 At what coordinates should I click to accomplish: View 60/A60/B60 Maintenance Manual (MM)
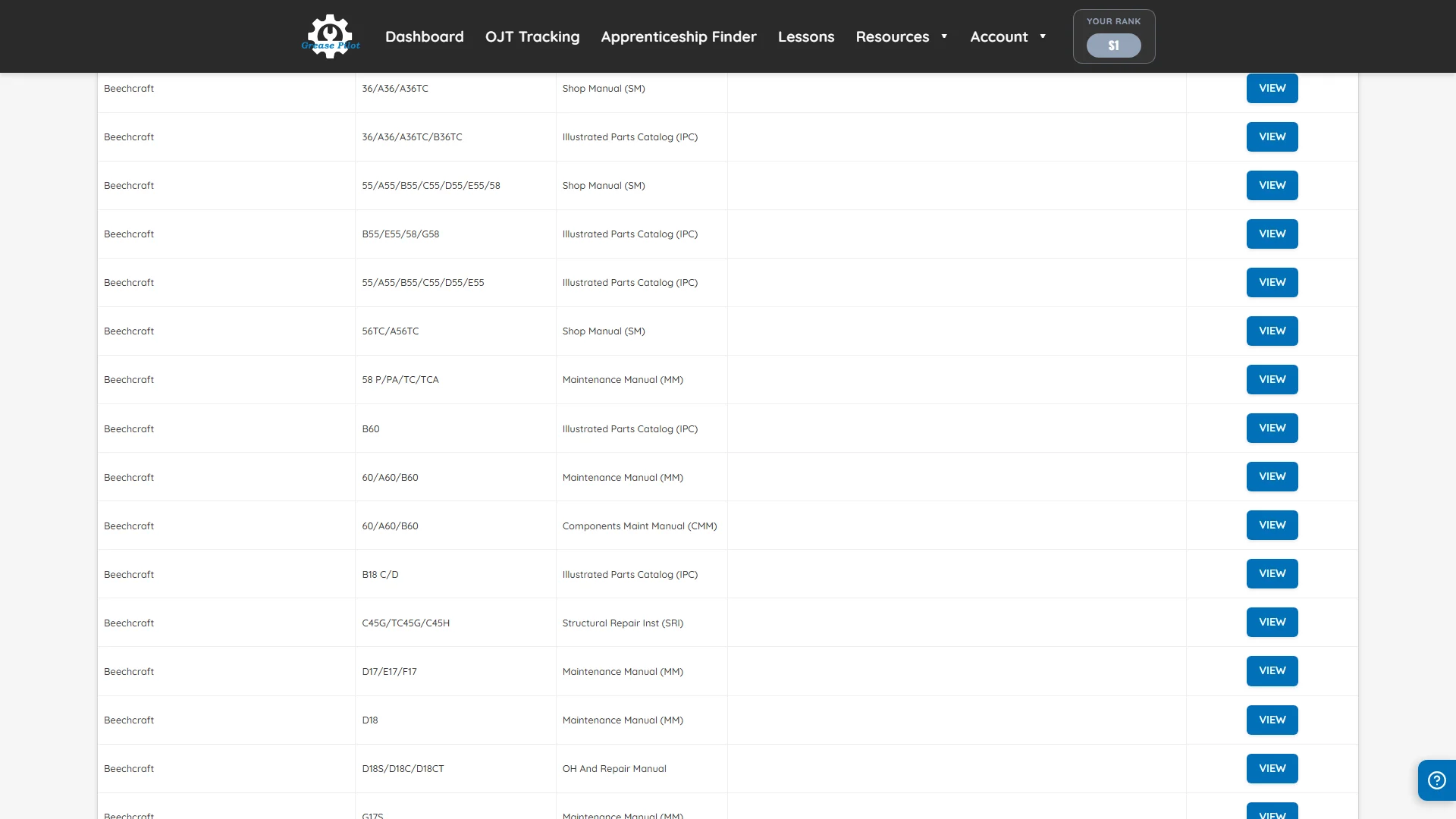(1272, 476)
